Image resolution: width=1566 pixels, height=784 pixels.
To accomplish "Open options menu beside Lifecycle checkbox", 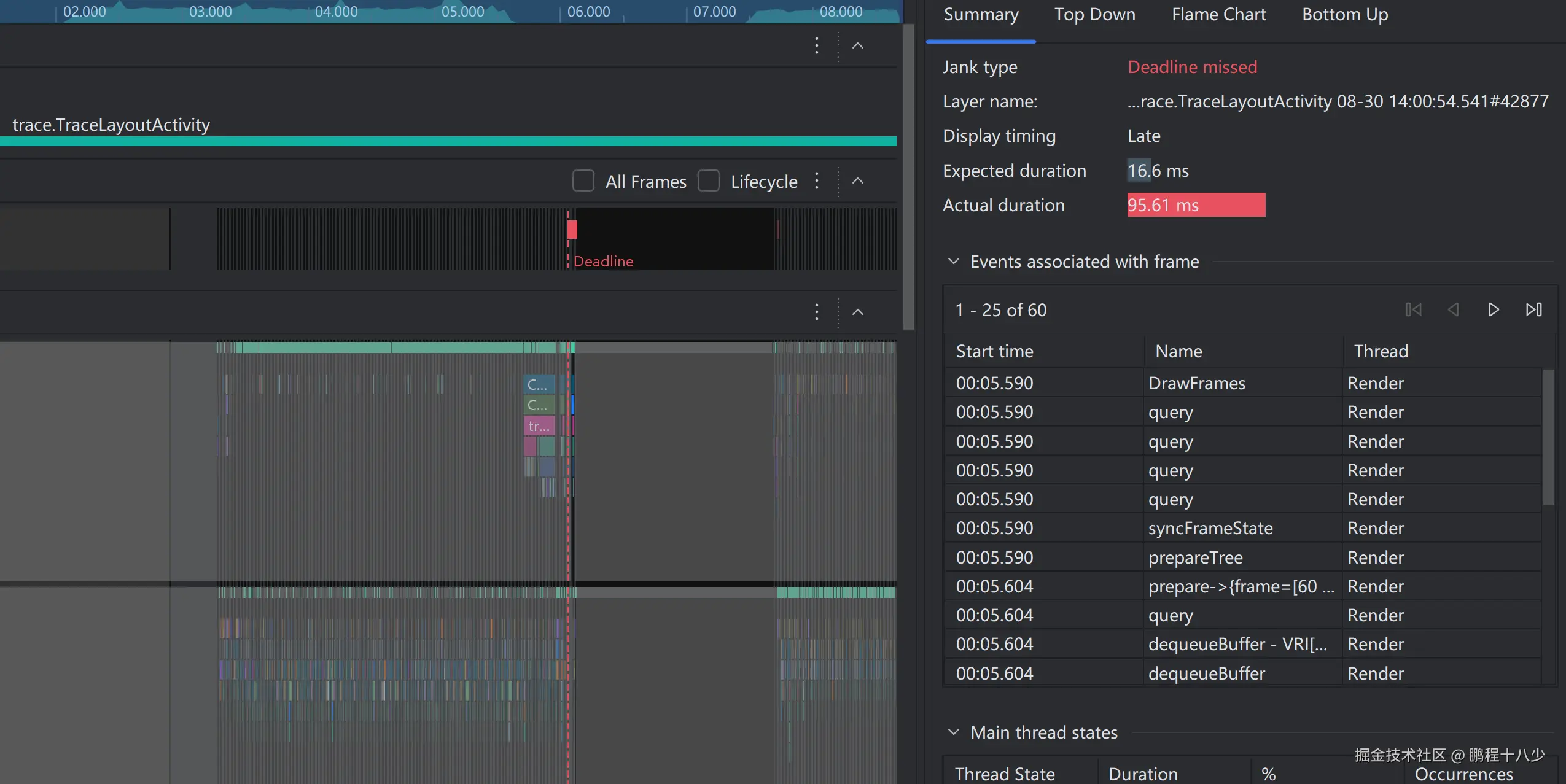I will point(816,181).
